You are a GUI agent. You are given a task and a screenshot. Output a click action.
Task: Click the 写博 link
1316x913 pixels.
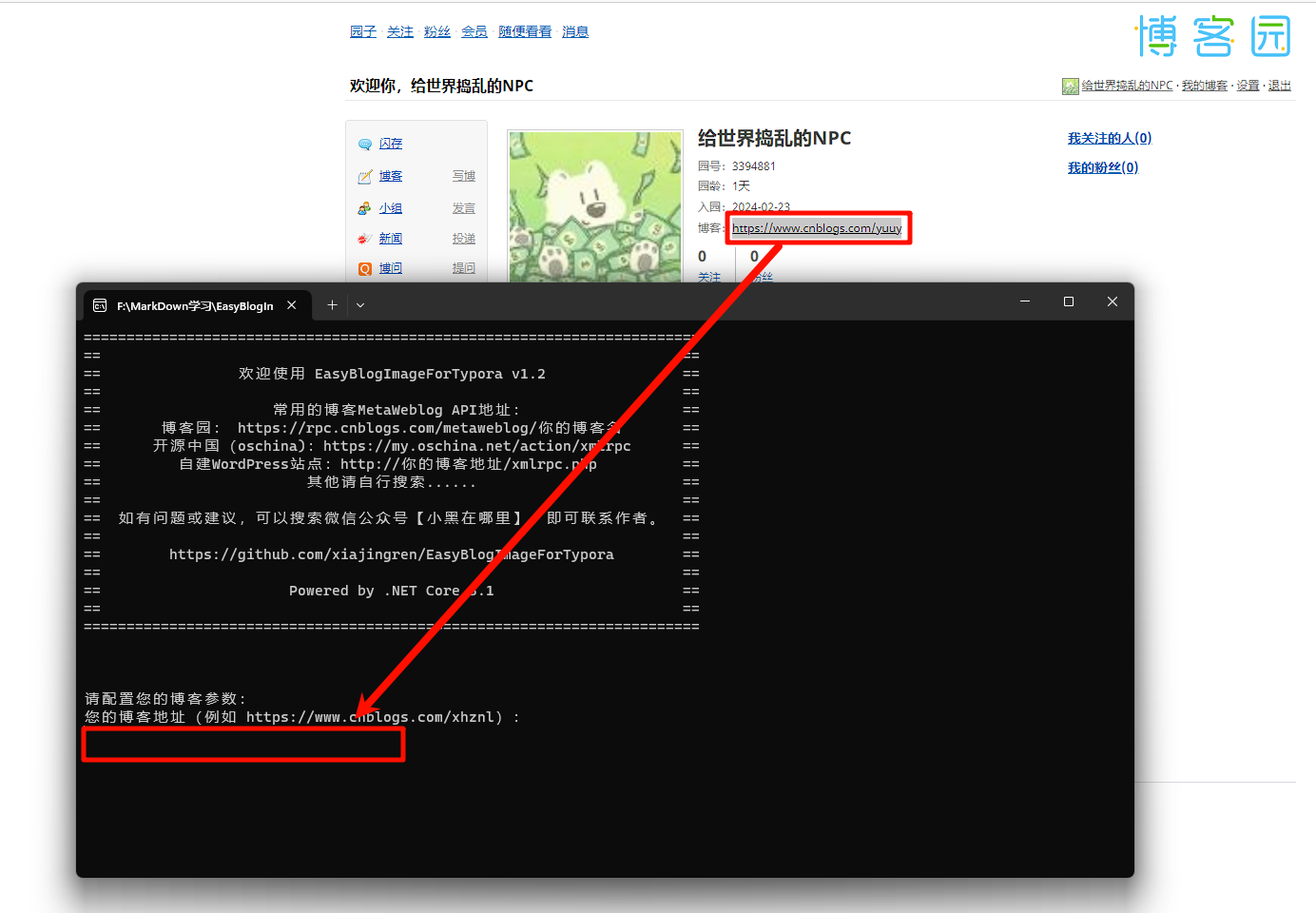click(x=464, y=176)
